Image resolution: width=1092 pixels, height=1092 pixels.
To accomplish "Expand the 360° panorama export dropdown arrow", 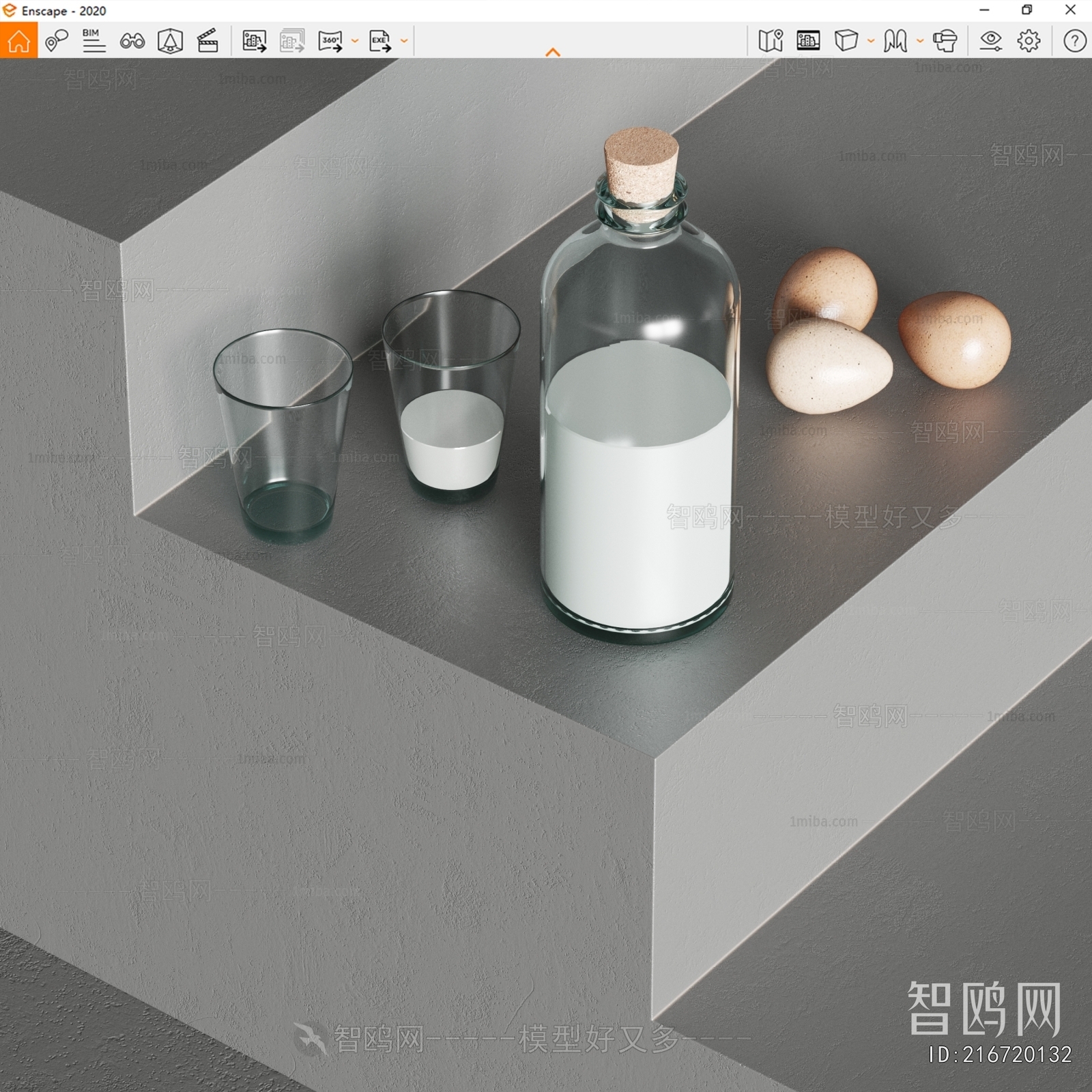I will pos(355,41).
